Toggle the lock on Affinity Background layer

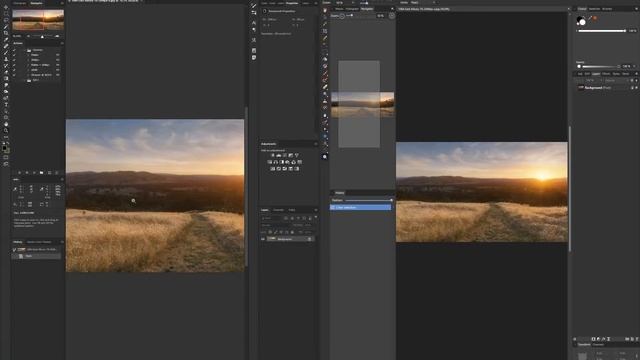[632, 88]
